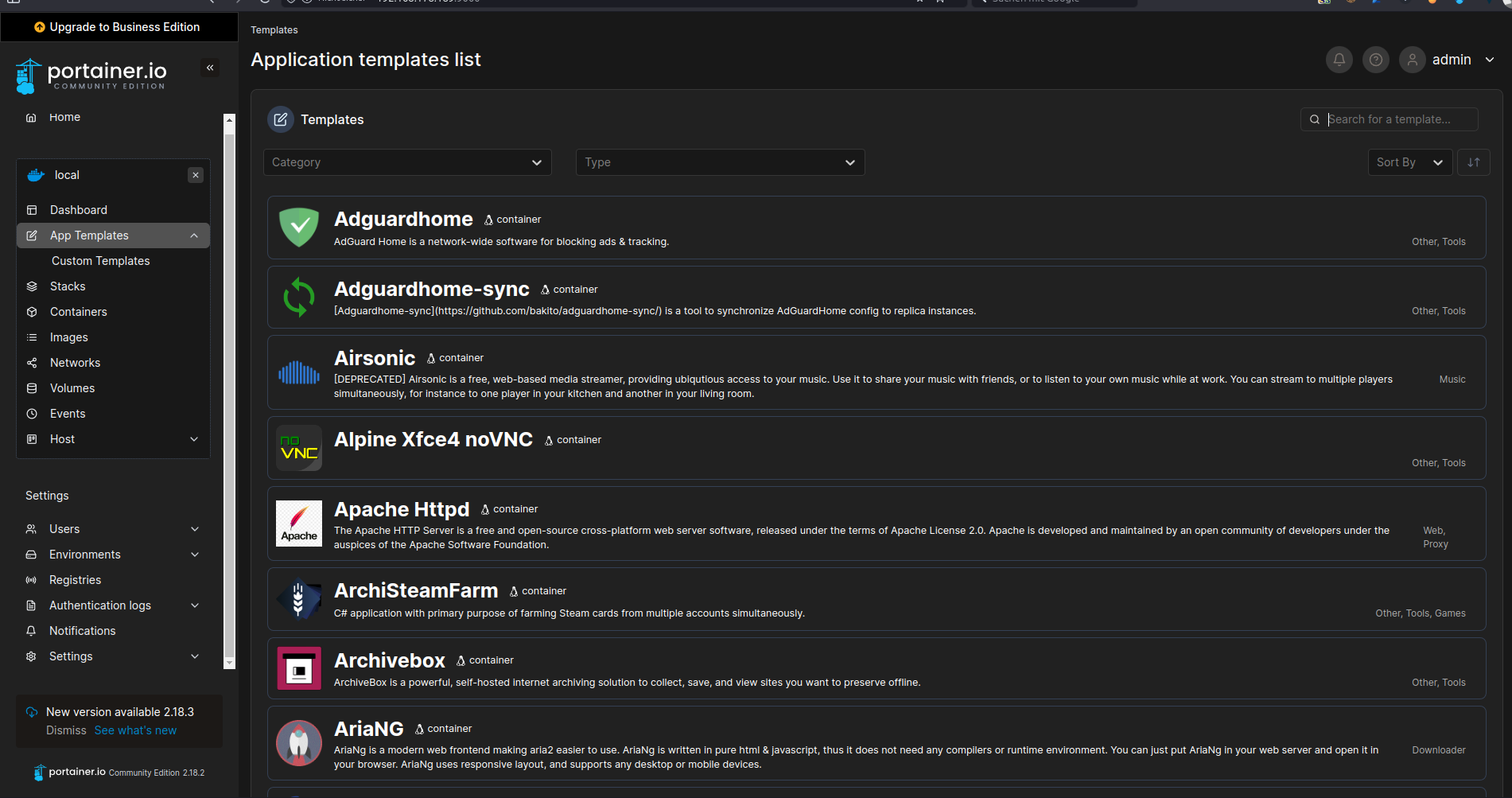Expand the Users menu chevron
1512x798 pixels.
pos(195,529)
